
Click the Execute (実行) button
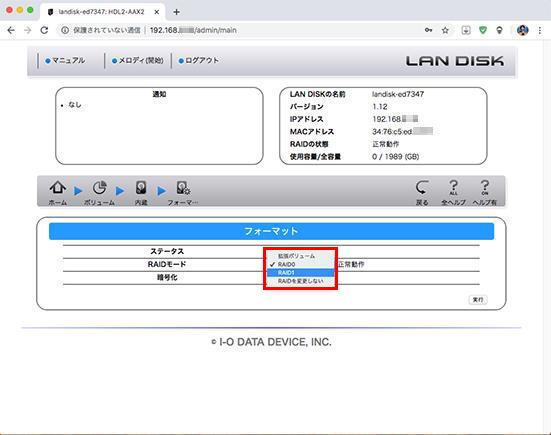click(x=478, y=300)
